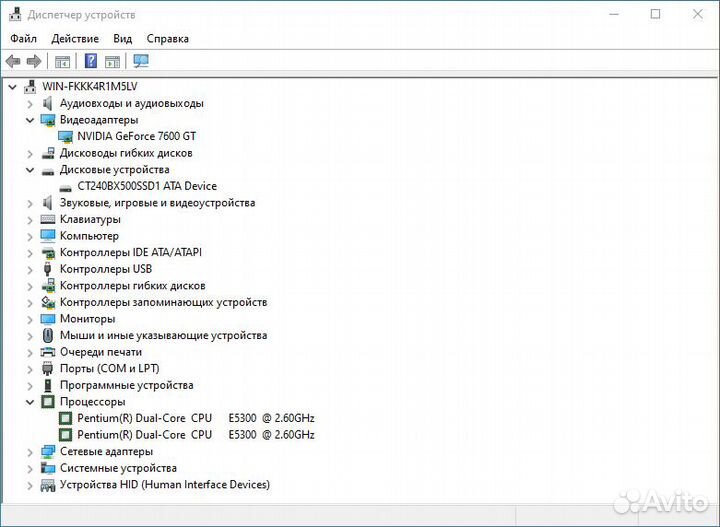Collapse the WIN-FKKK4R1M5LV root node
720x527 pixels.
tap(12, 87)
